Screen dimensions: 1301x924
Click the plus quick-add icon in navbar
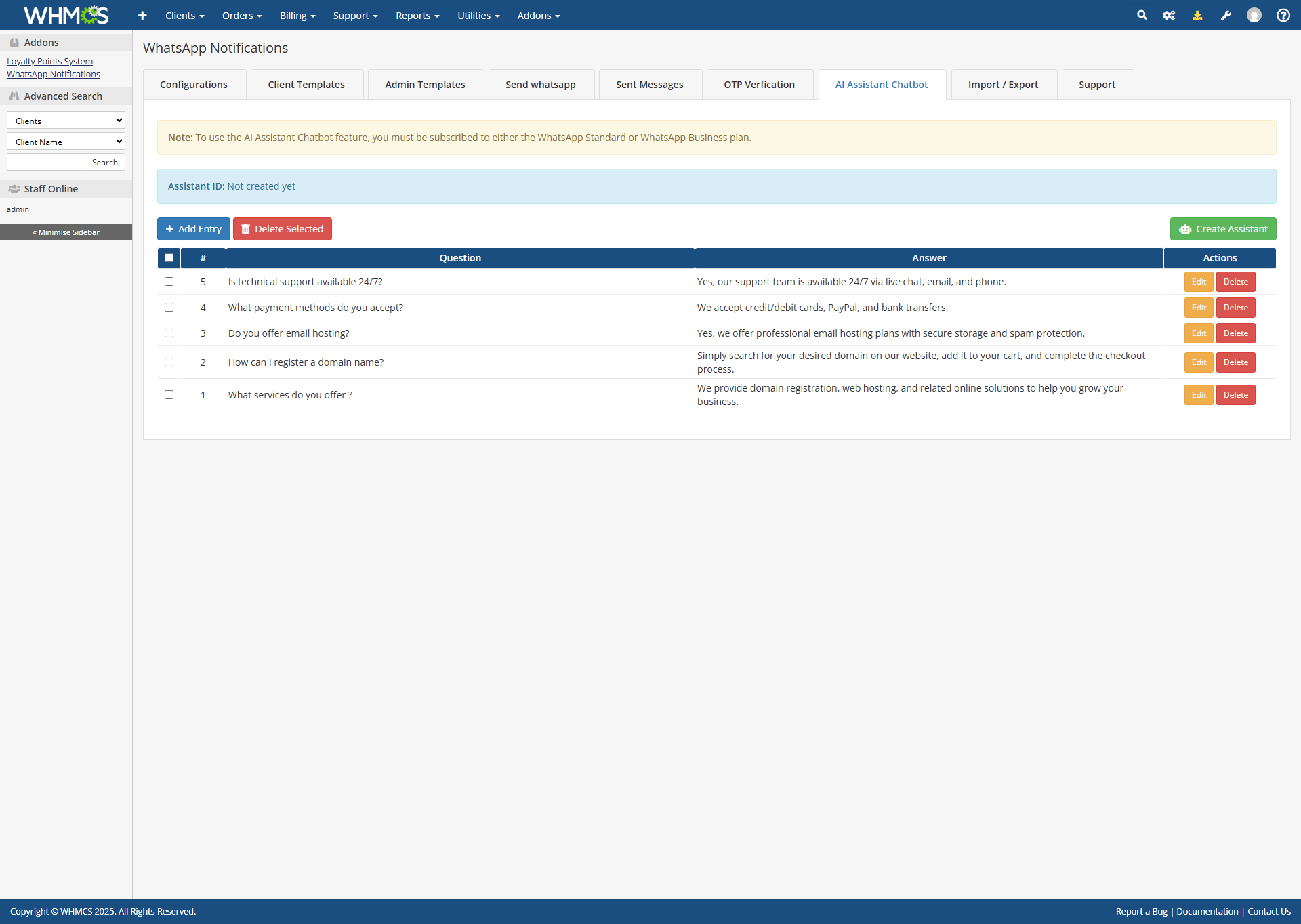point(142,15)
